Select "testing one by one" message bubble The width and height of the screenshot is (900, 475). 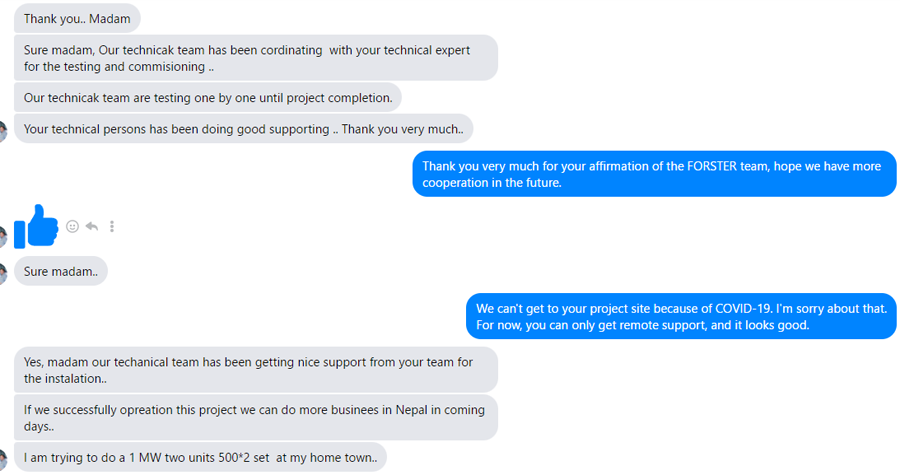(x=208, y=98)
